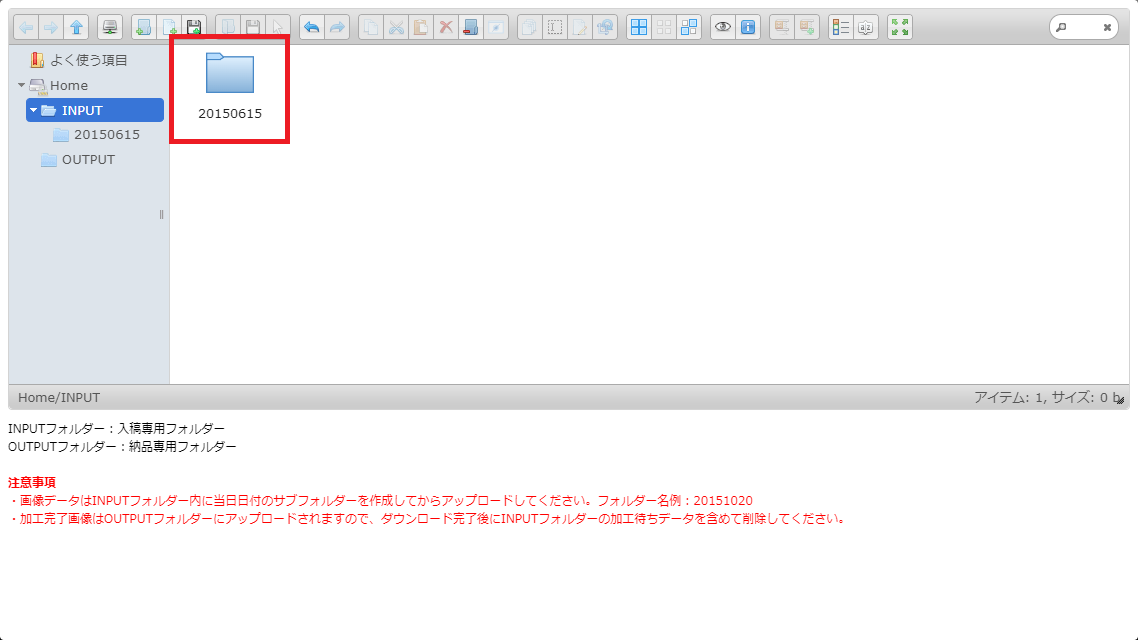This screenshot has height=640, width=1138.
Task: Select 20150615 subfolder in the sidebar
Action: tap(106, 135)
